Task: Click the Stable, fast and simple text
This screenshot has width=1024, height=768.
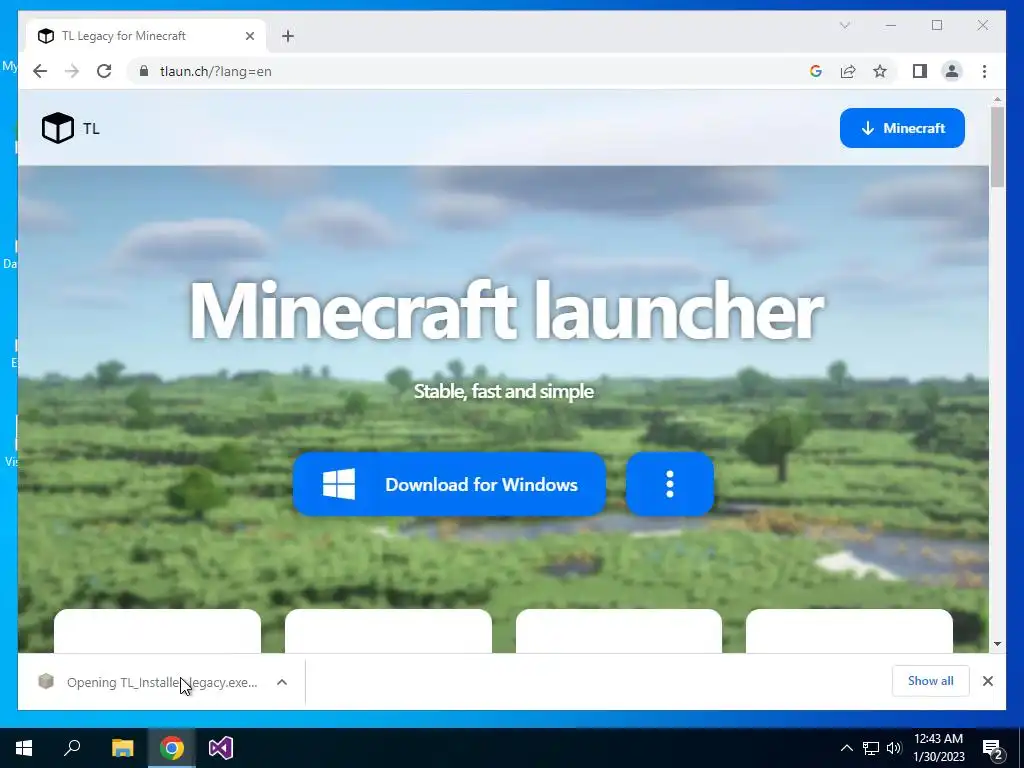Action: [x=504, y=391]
